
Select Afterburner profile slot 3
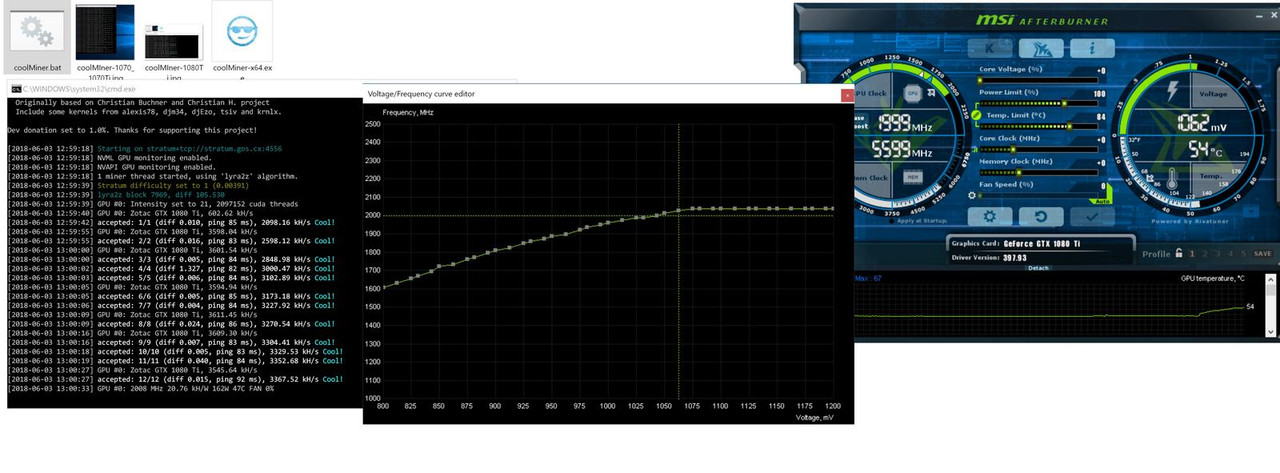tap(1217, 253)
